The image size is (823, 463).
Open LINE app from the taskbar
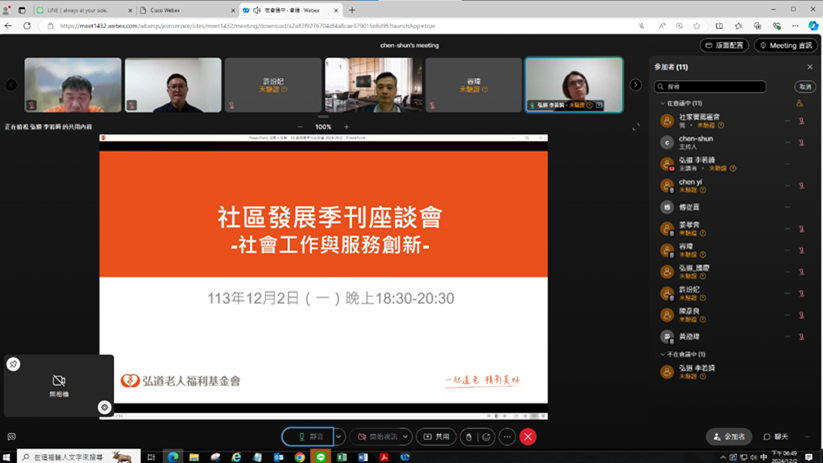[x=321, y=457]
